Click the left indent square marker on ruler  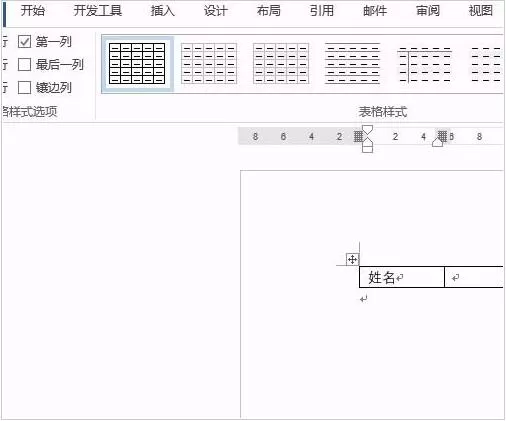click(367, 149)
